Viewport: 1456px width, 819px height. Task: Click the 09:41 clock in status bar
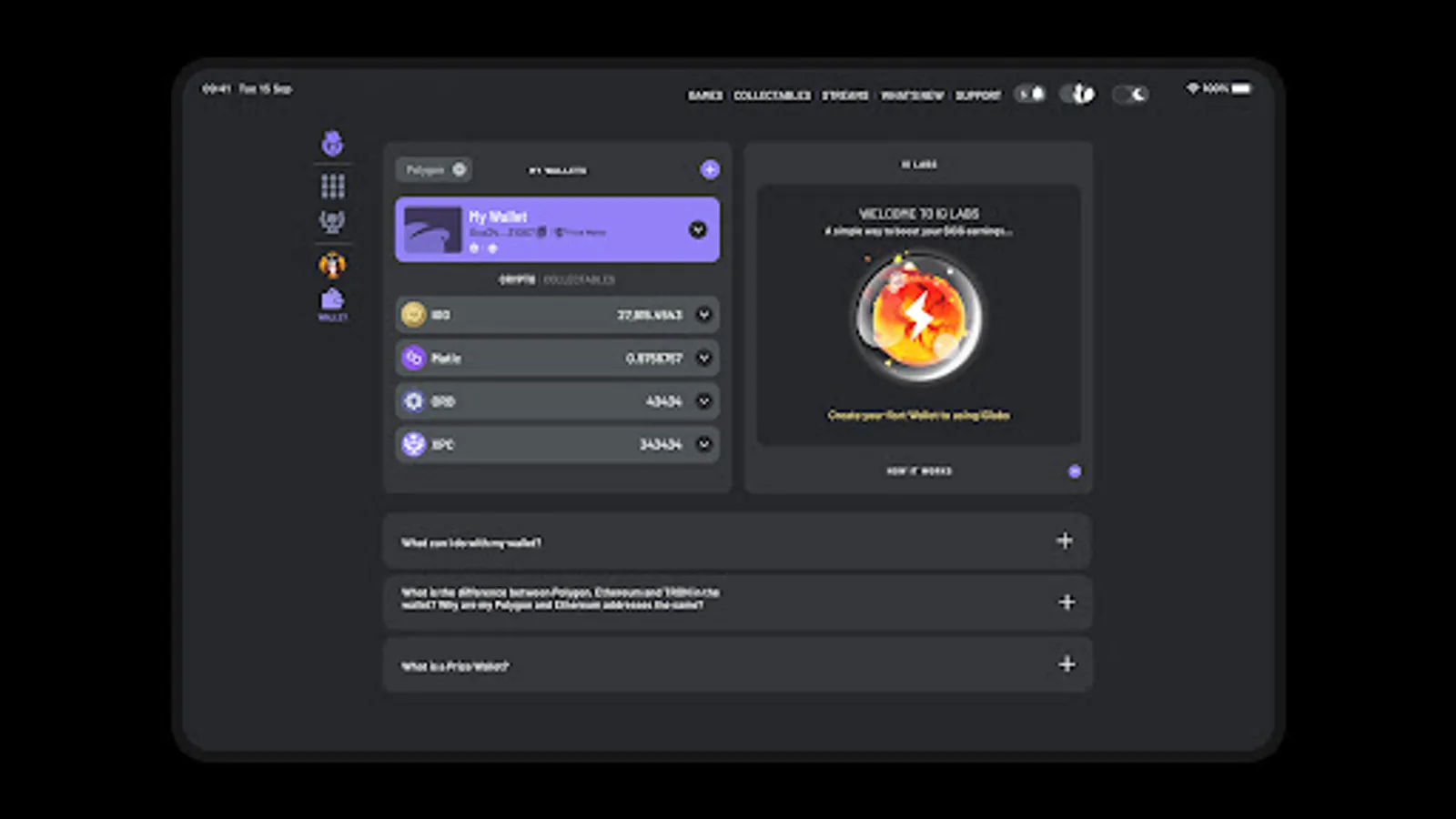(217, 88)
